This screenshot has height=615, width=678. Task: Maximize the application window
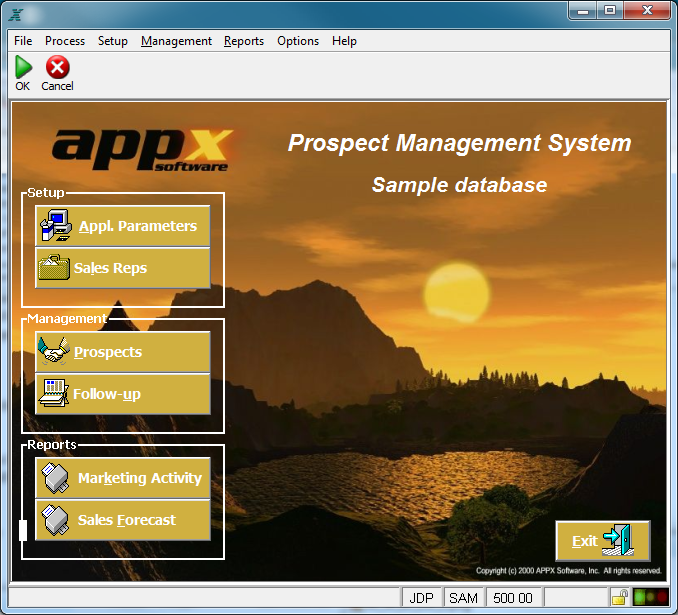click(x=610, y=10)
